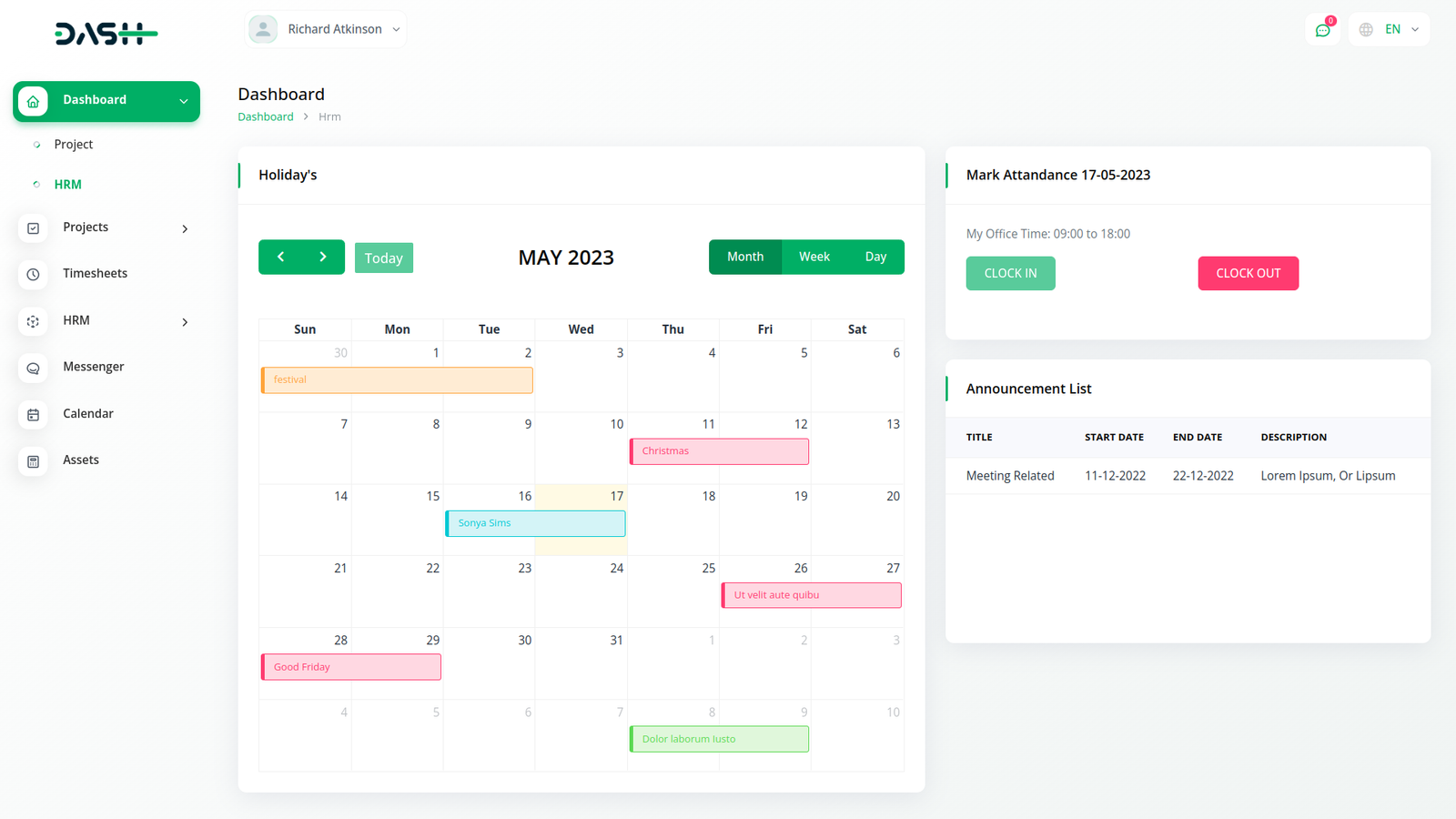Click the HRM sidebar module icon
The image size is (1456, 819).
(33, 321)
